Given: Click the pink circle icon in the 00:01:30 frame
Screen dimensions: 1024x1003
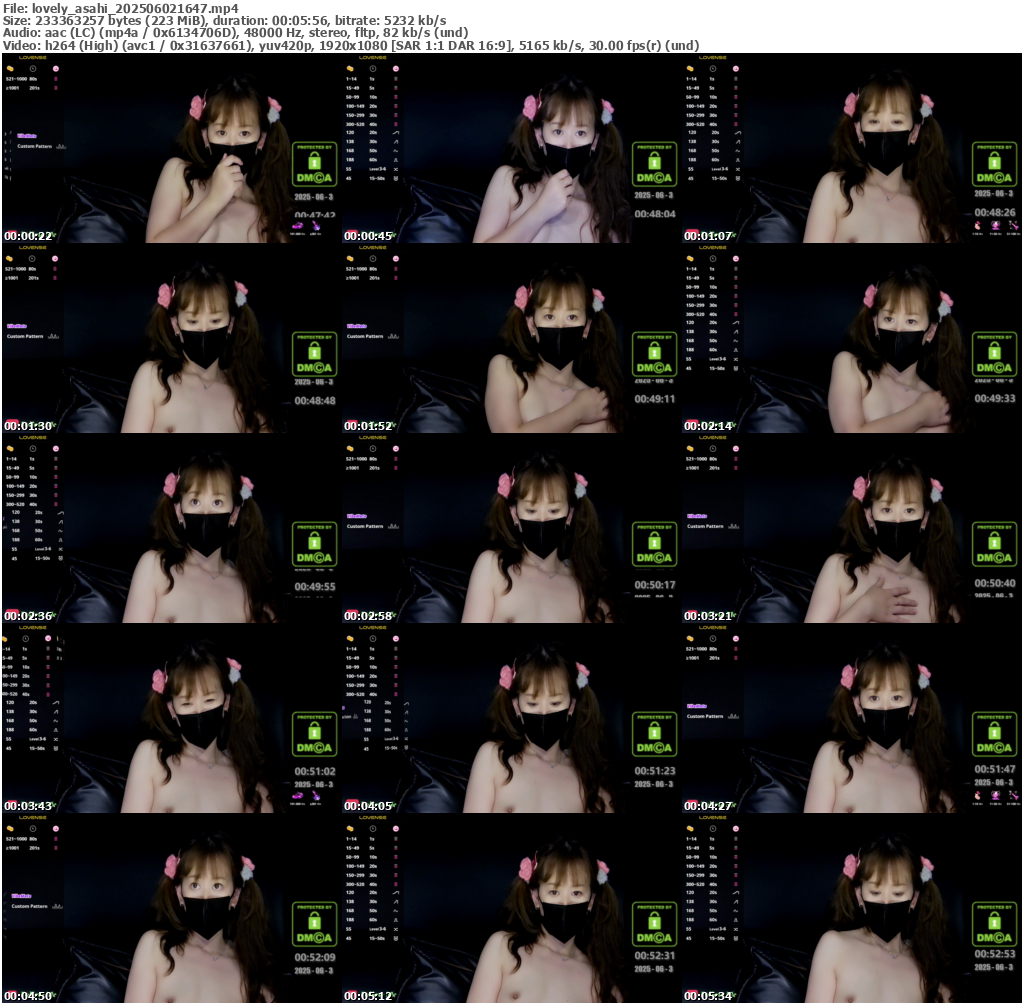Looking at the screenshot, I should click(x=55, y=258).
